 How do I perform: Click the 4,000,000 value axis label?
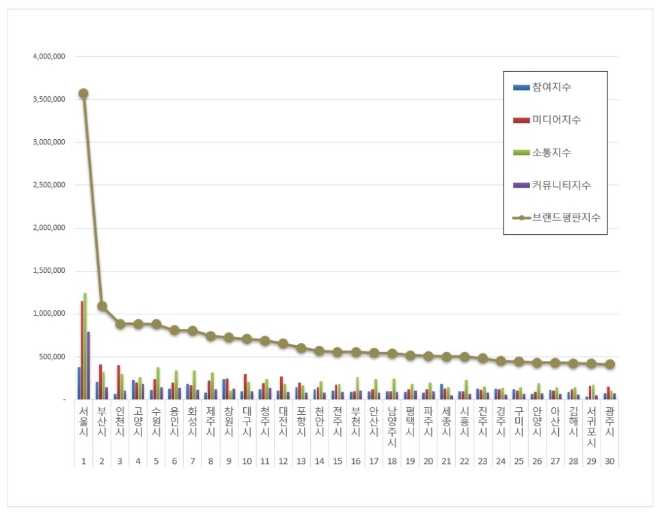(48, 57)
